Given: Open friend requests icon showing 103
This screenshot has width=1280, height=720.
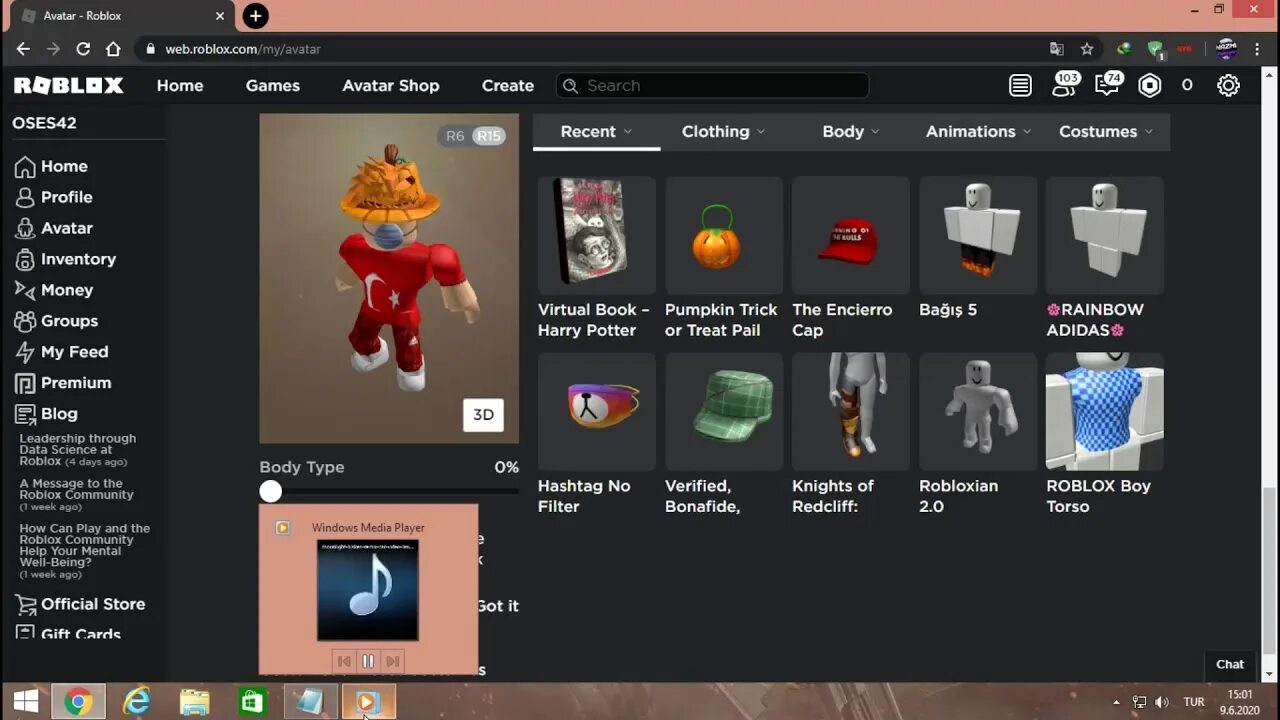Looking at the screenshot, I should (1064, 84).
